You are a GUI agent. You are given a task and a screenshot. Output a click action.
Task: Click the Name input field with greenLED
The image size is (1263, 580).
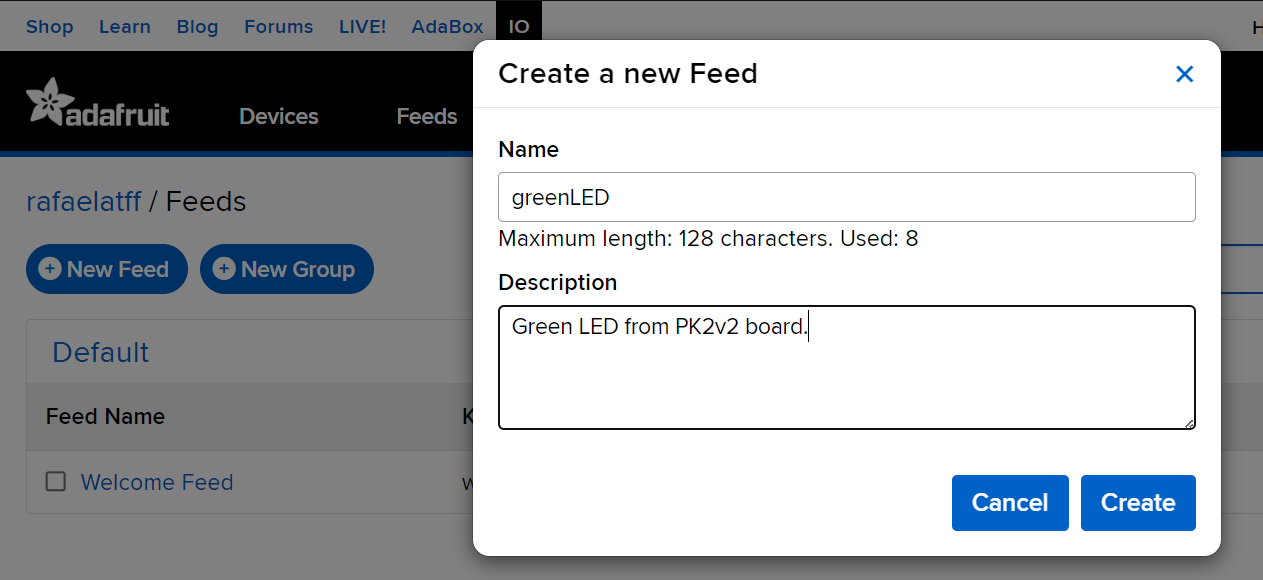tap(846, 197)
